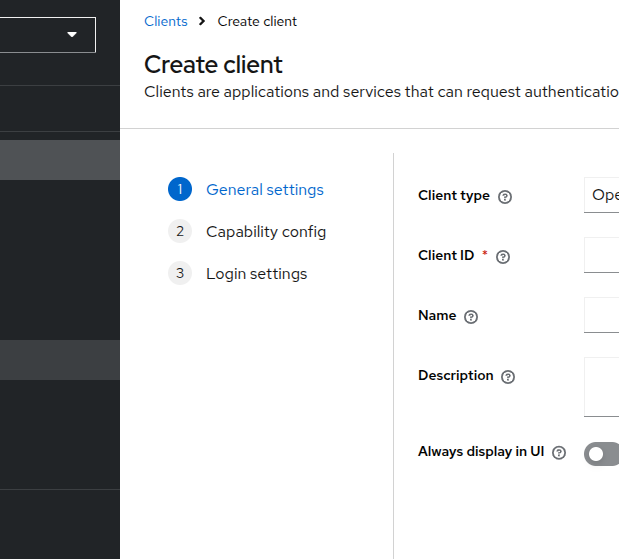Open the realm selector dropdown in sidebar
The height and width of the screenshot is (559, 619).
pos(48,35)
